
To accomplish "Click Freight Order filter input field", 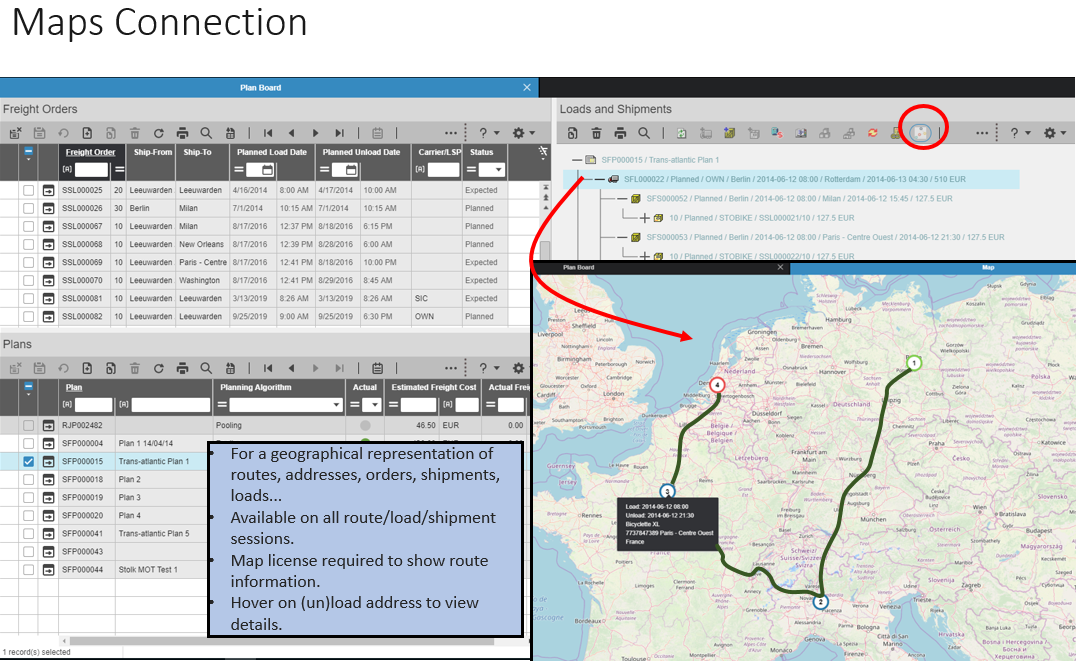I will 91,170.
